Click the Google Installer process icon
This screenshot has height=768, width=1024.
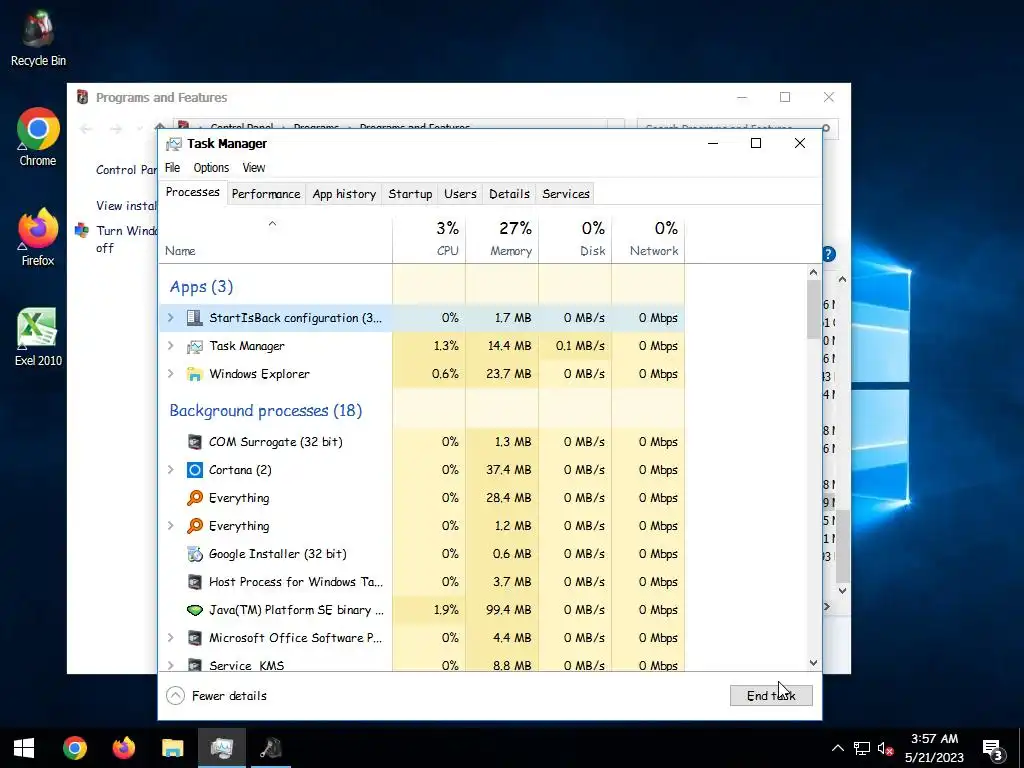(x=195, y=554)
